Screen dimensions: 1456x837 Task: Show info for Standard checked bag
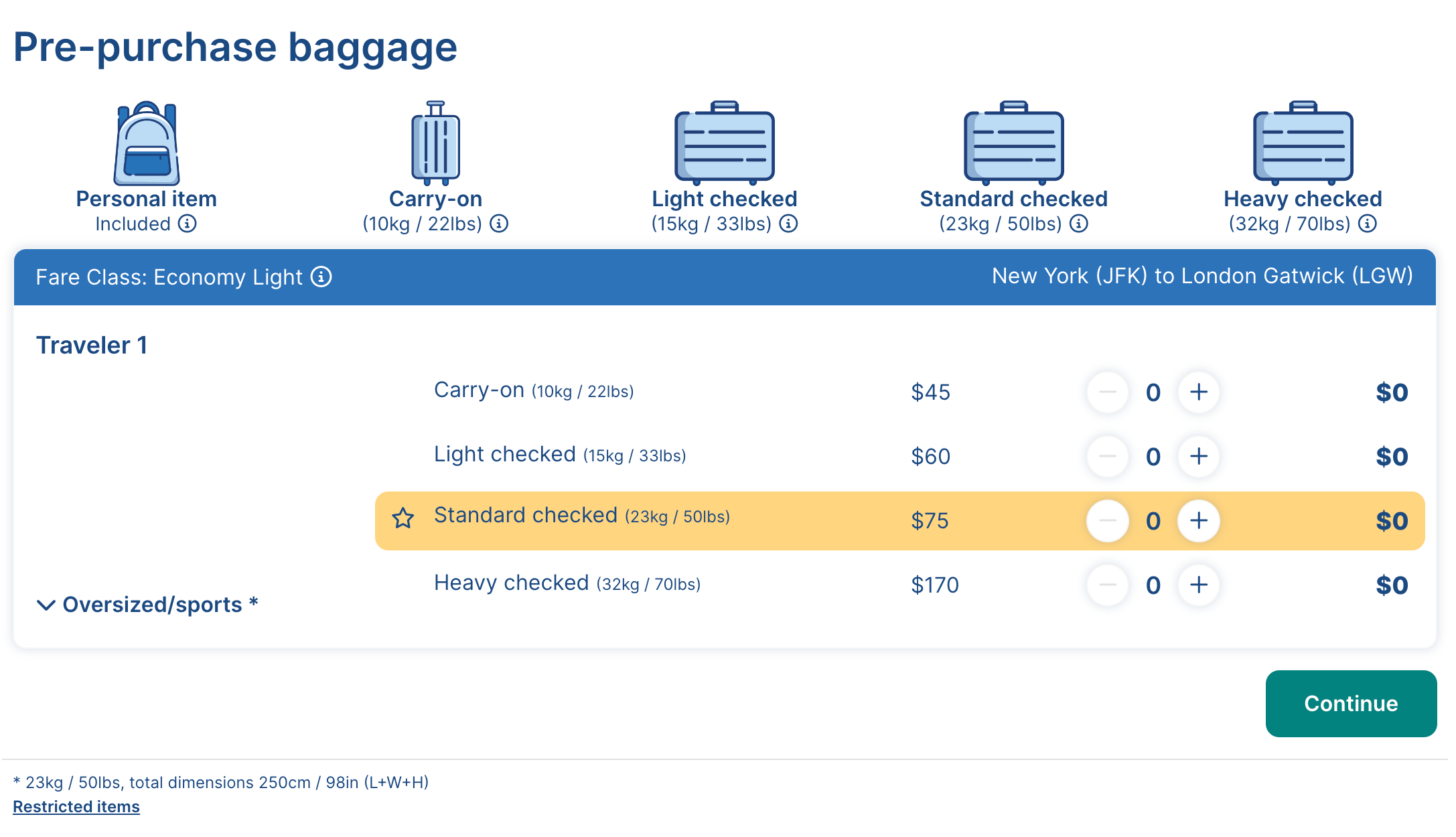(x=1078, y=224)
